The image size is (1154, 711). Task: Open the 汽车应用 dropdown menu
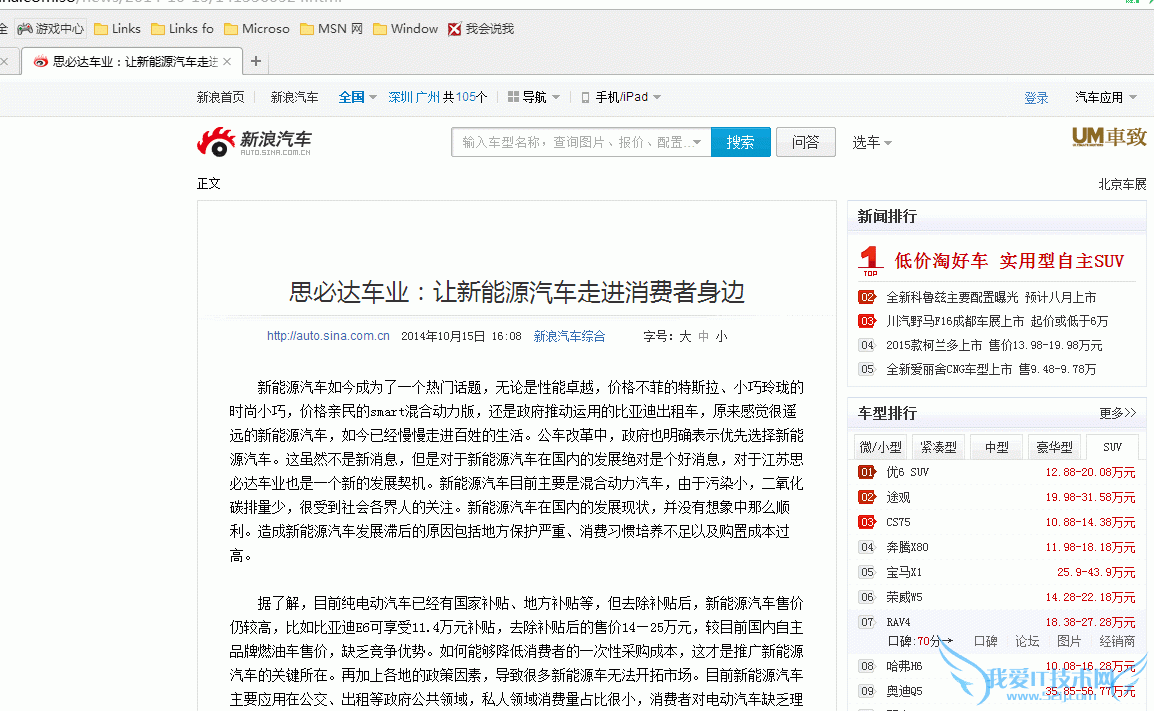1105,97
